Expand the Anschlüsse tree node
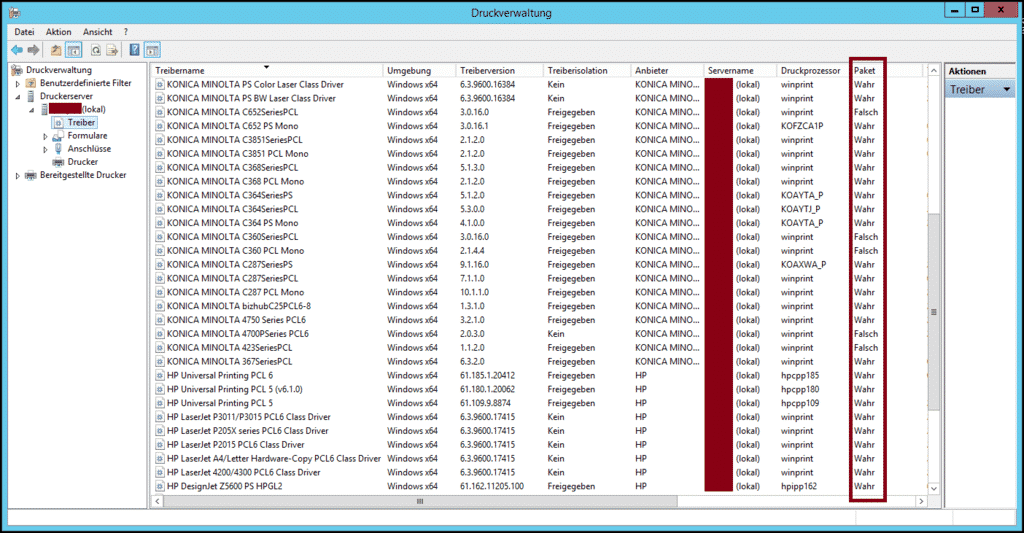Viewport: 1024px width, 533px height. point(45,150)
